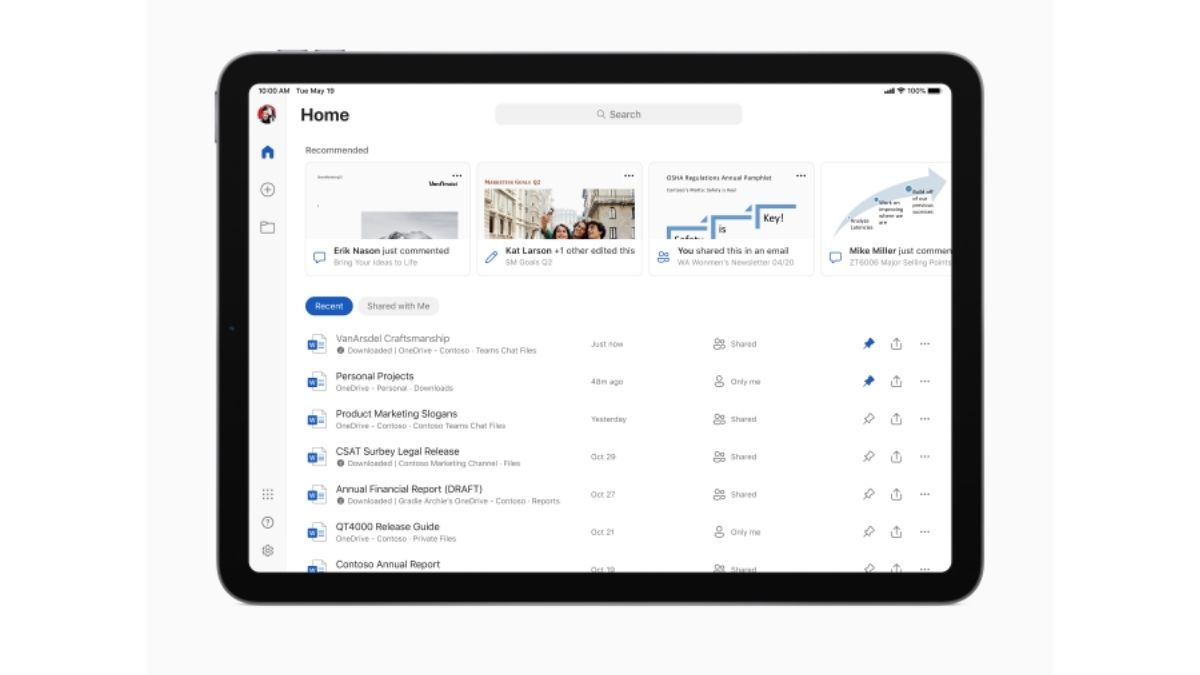Click into the Search field
Viewport: 1200px width, 675px height.
(x=618, y=114)
